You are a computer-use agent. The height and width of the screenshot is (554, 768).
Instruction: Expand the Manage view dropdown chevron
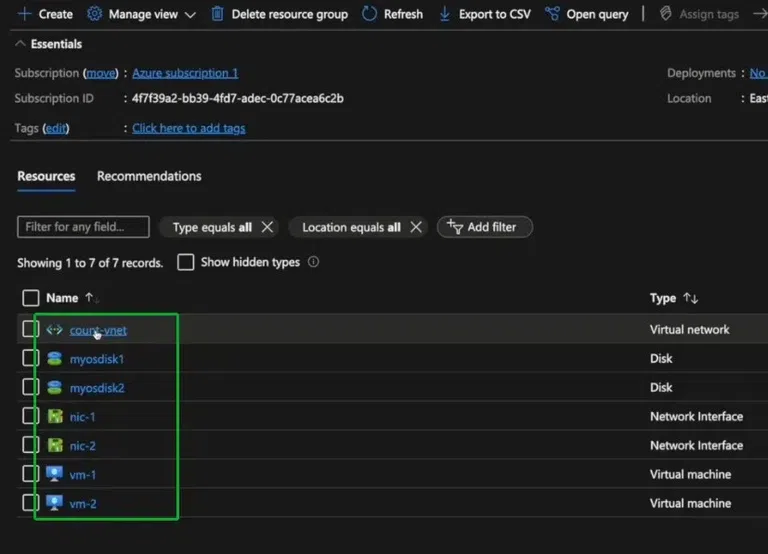click(190, 15)
